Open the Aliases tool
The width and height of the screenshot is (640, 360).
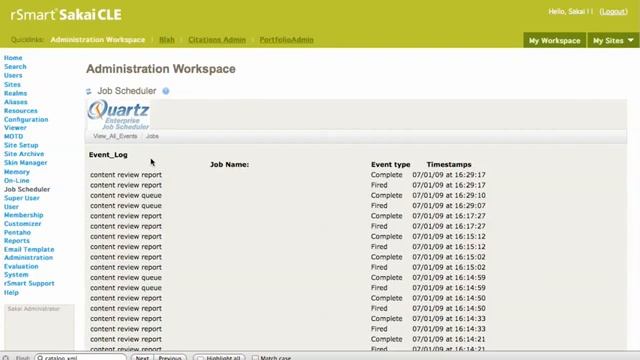coord(16,102)
